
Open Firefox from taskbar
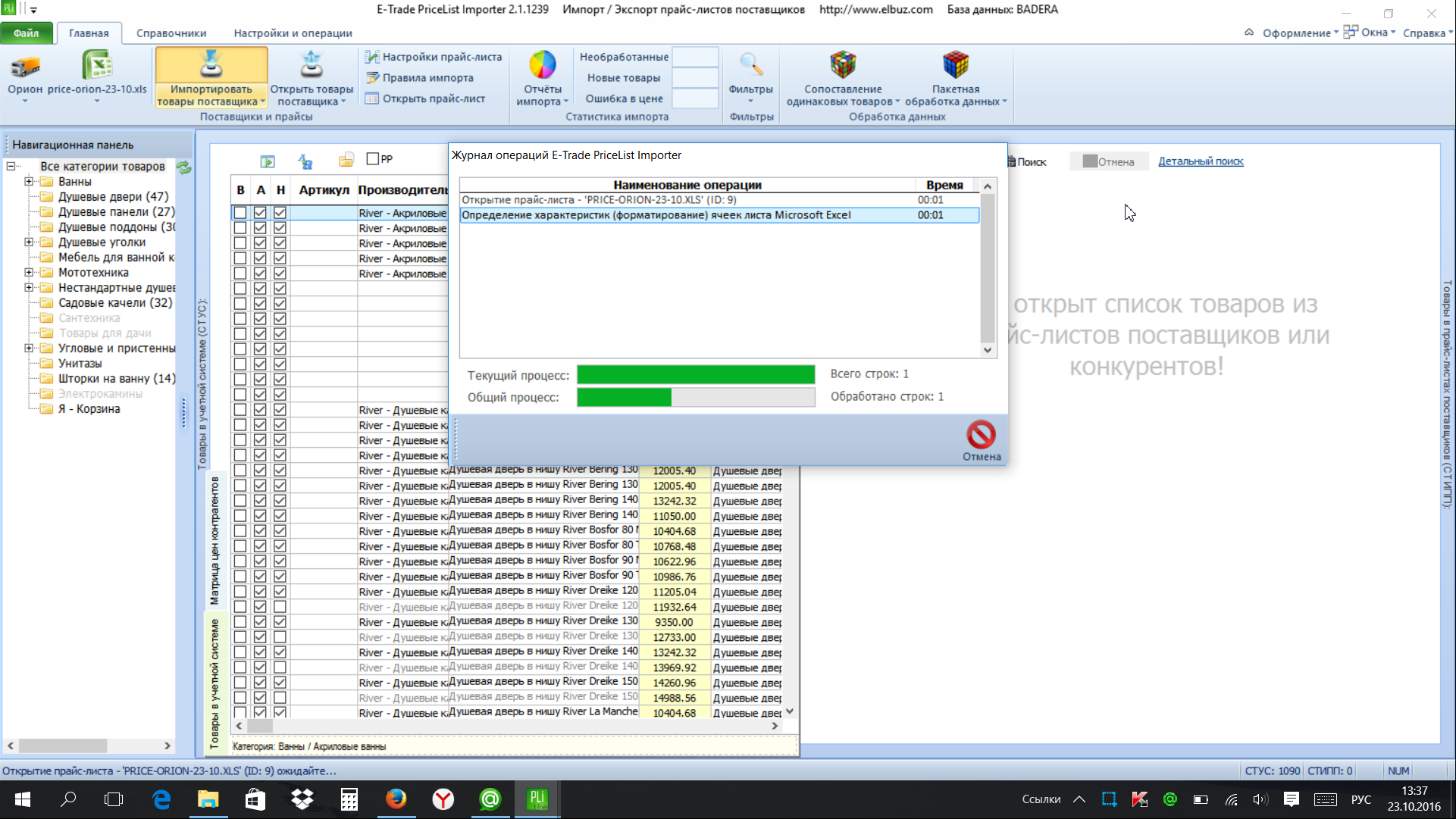coord(396,799)
